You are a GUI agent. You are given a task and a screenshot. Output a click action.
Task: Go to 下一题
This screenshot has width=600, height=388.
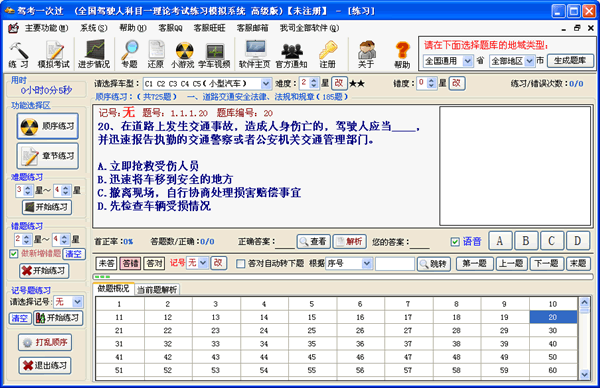click(x=546, y=264)
